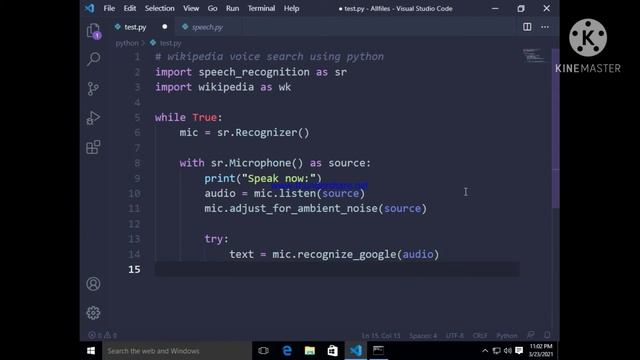The width and height of the screenshot is (640, 360).
Task: Click the print("Speak now:") line
Action: 263,178
